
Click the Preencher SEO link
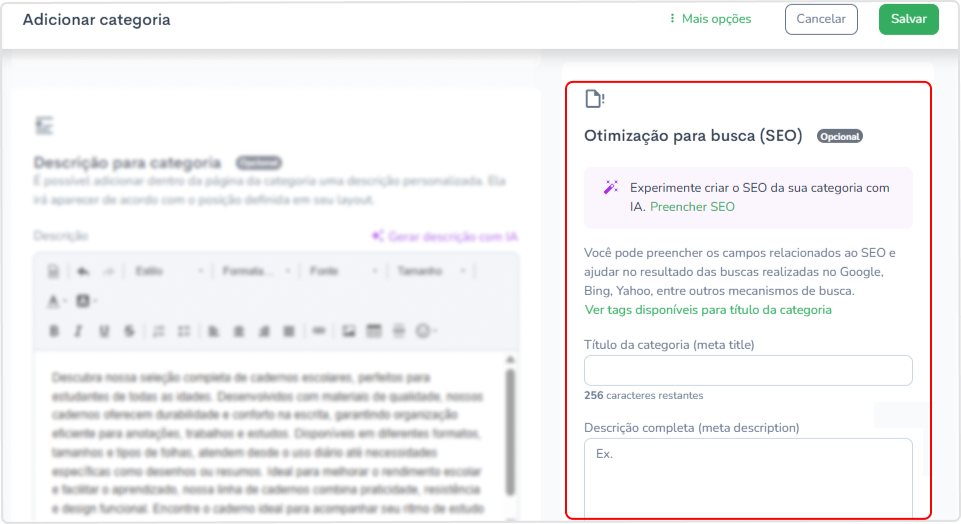[692, 207]
